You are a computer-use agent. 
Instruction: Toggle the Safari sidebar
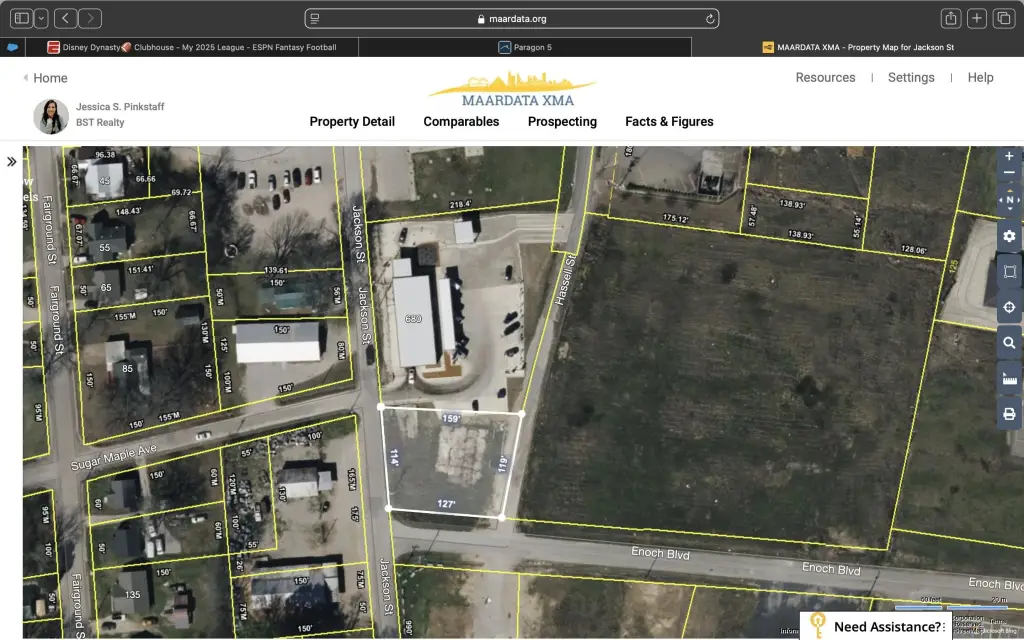(22, 18)
